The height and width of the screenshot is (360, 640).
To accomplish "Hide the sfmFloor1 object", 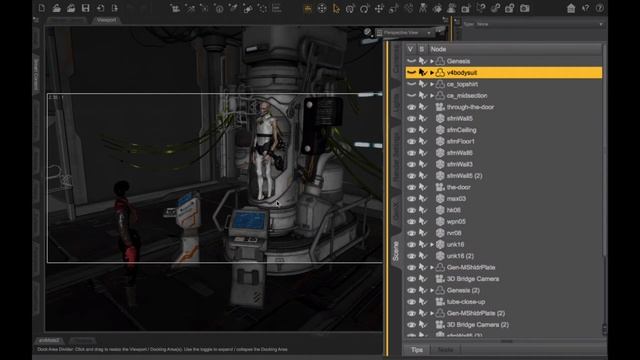I will tap(411, 141).
